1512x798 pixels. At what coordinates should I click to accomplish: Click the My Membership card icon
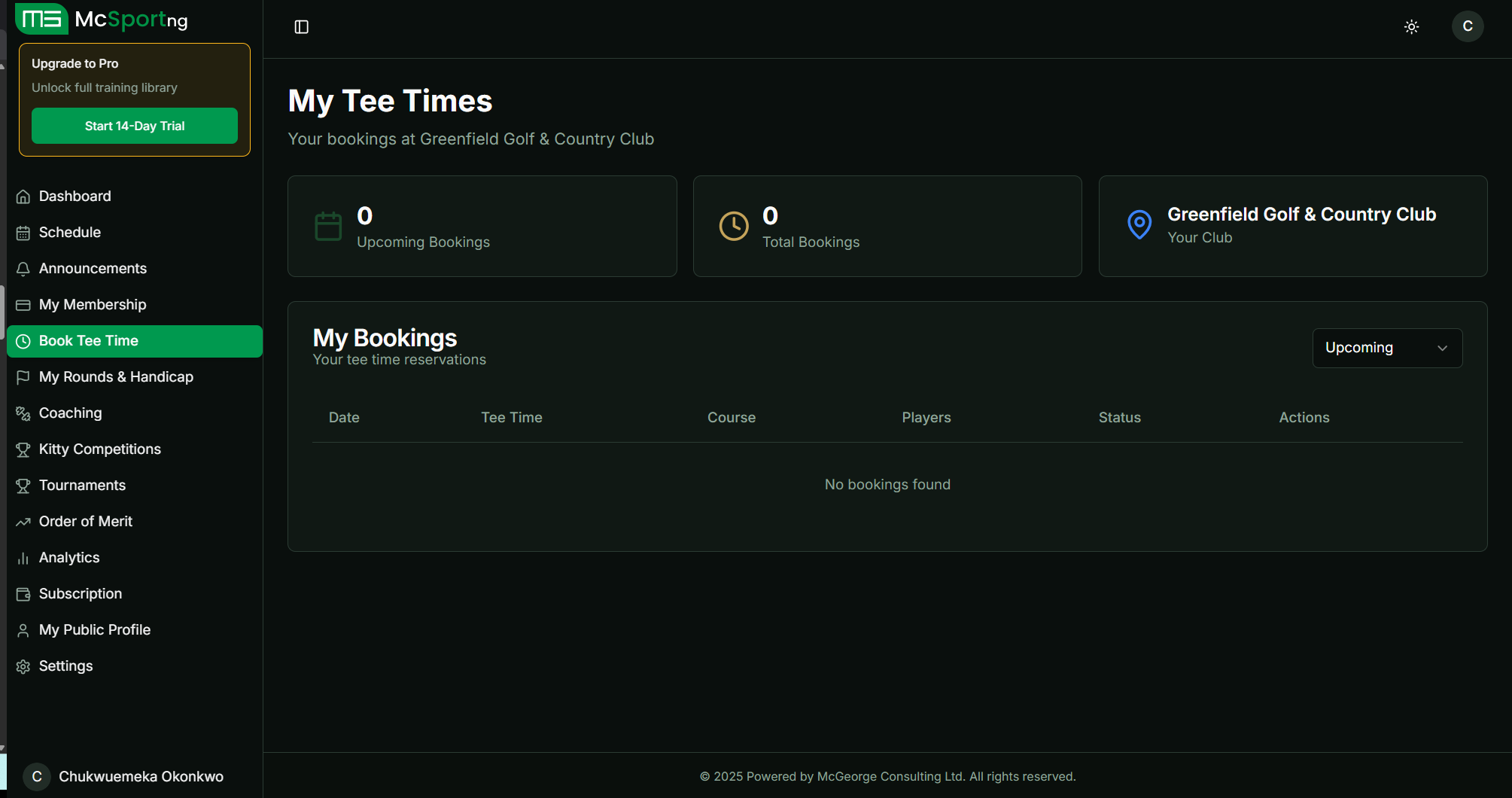[23, 305]
